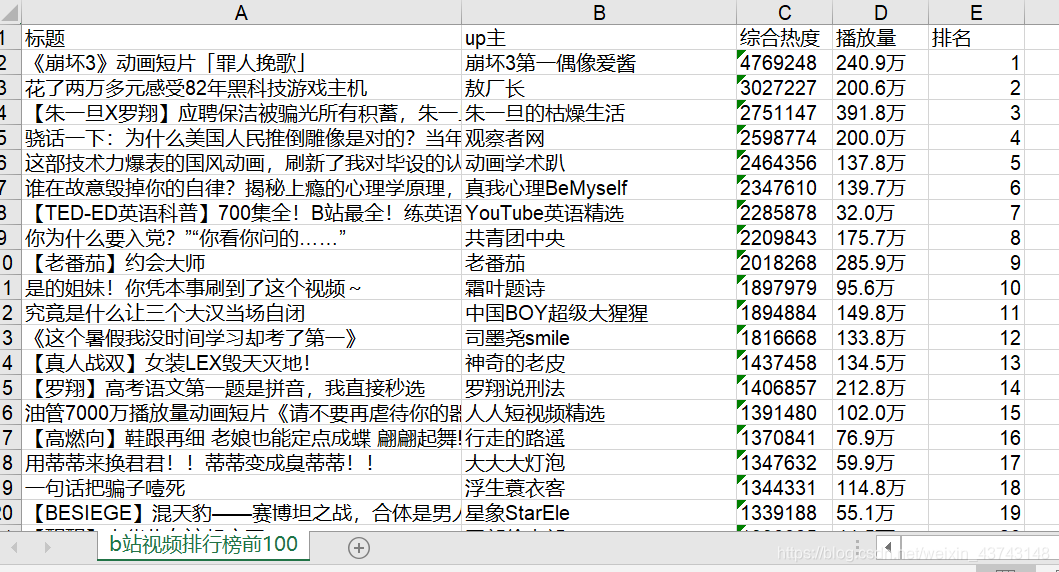Viewport: 1059px width, 572px height.
Task: Select column C header
Action: [784, 12]
